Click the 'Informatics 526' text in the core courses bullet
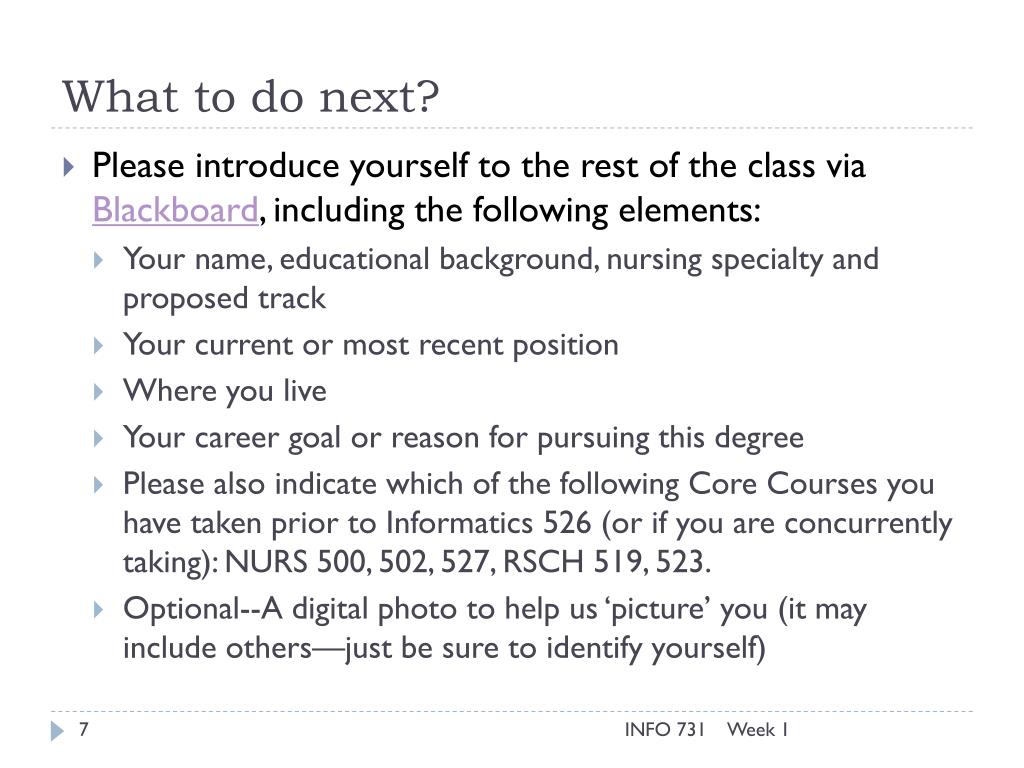 pos(488,523)
